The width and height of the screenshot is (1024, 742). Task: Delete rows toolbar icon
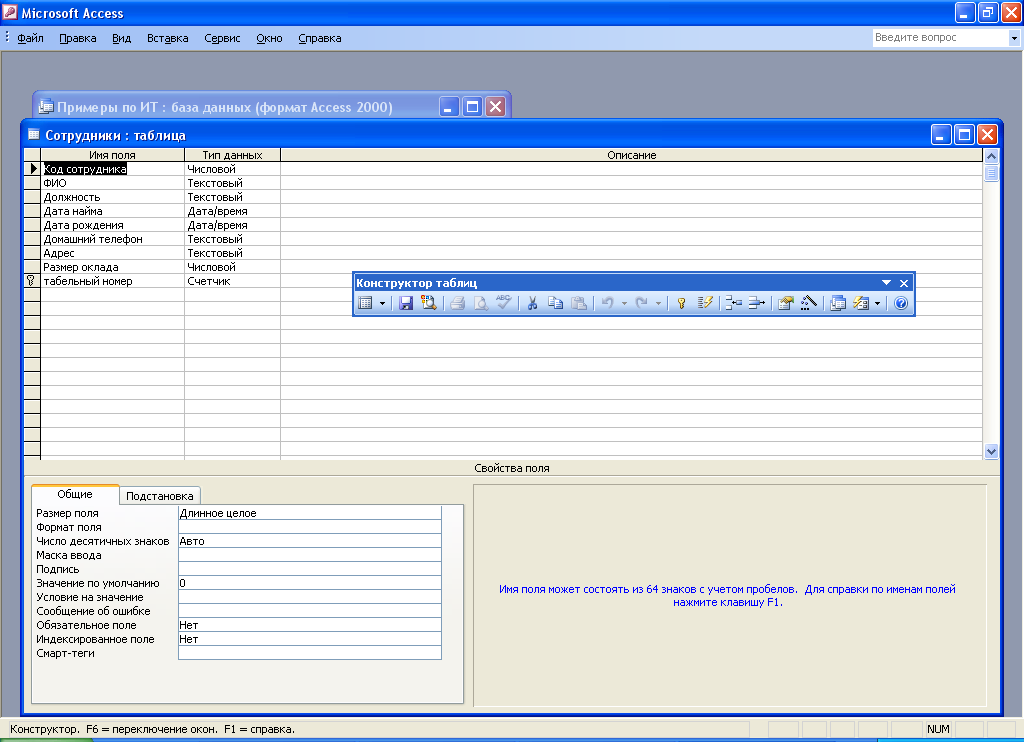[756, 303]
